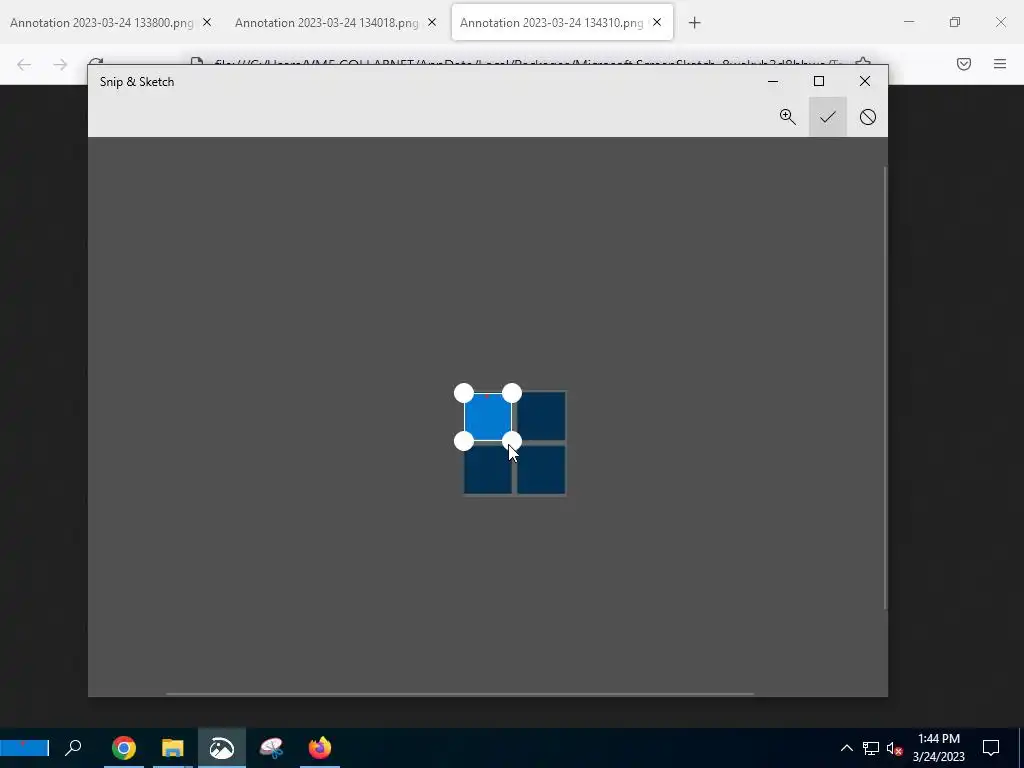Viewport: 1024px width, 768px height.
Task: Close the Snip & Sketch window
Action: (x=865, y=82)
